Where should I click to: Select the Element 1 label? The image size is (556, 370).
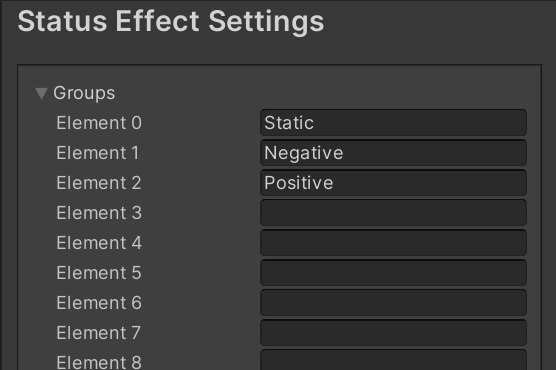tap(98, 153)
